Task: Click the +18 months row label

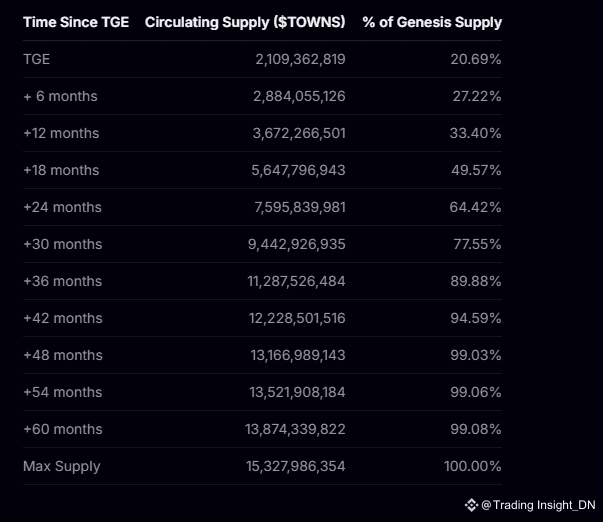Action: [x=61, y=170]
